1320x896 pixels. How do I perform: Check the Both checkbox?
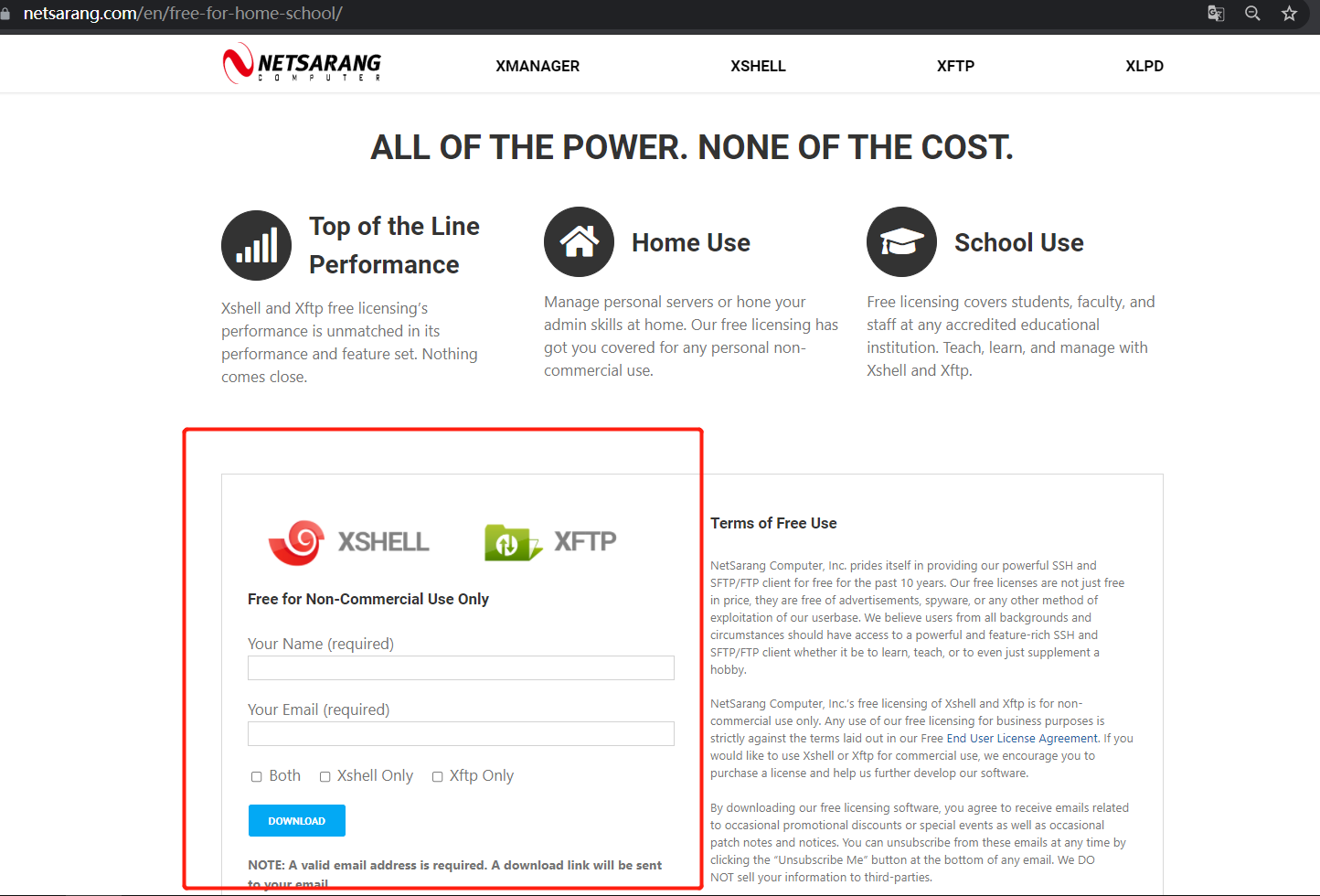(257, 776)
